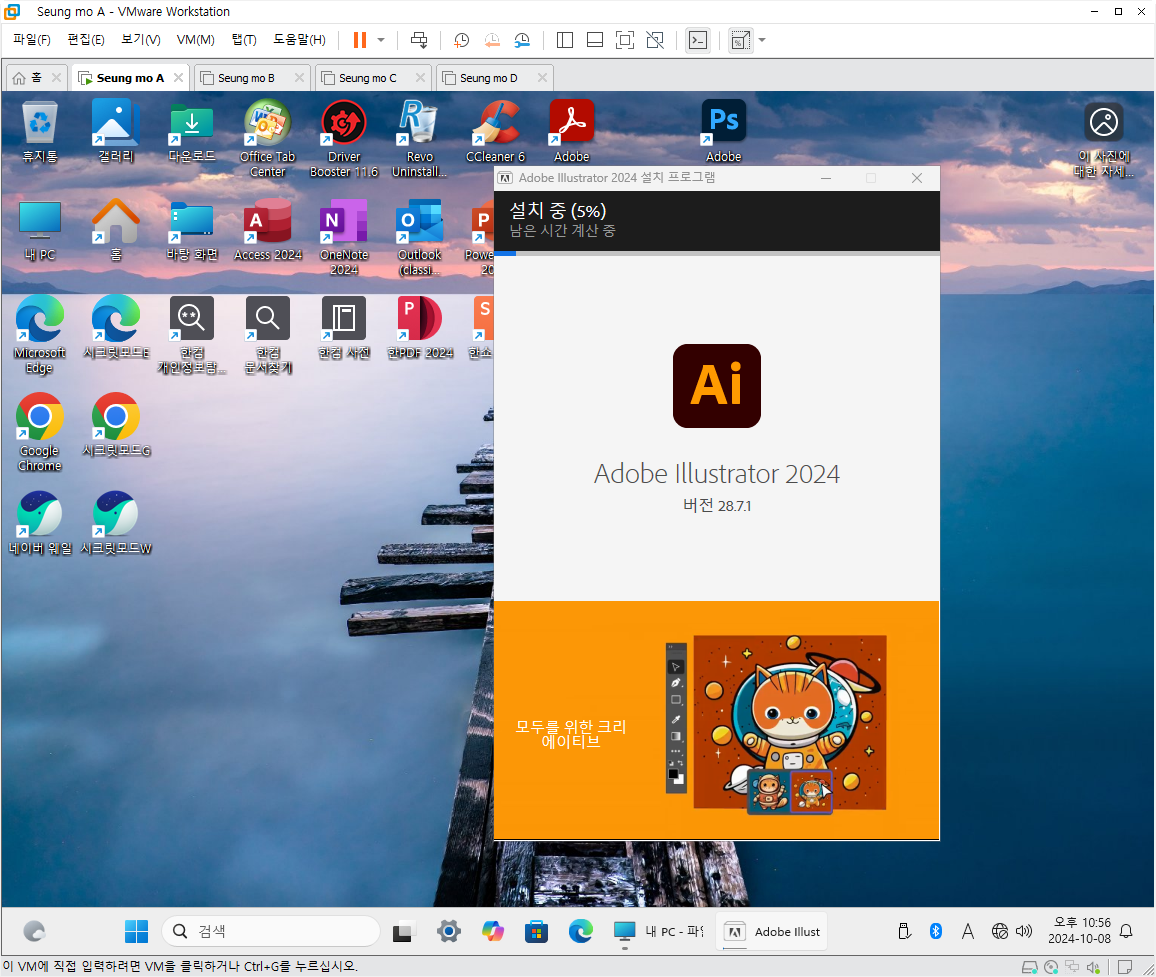Open the 탭(T) menu
The width and height of the screenshot is (1156, 977).
tap(244, 40)
